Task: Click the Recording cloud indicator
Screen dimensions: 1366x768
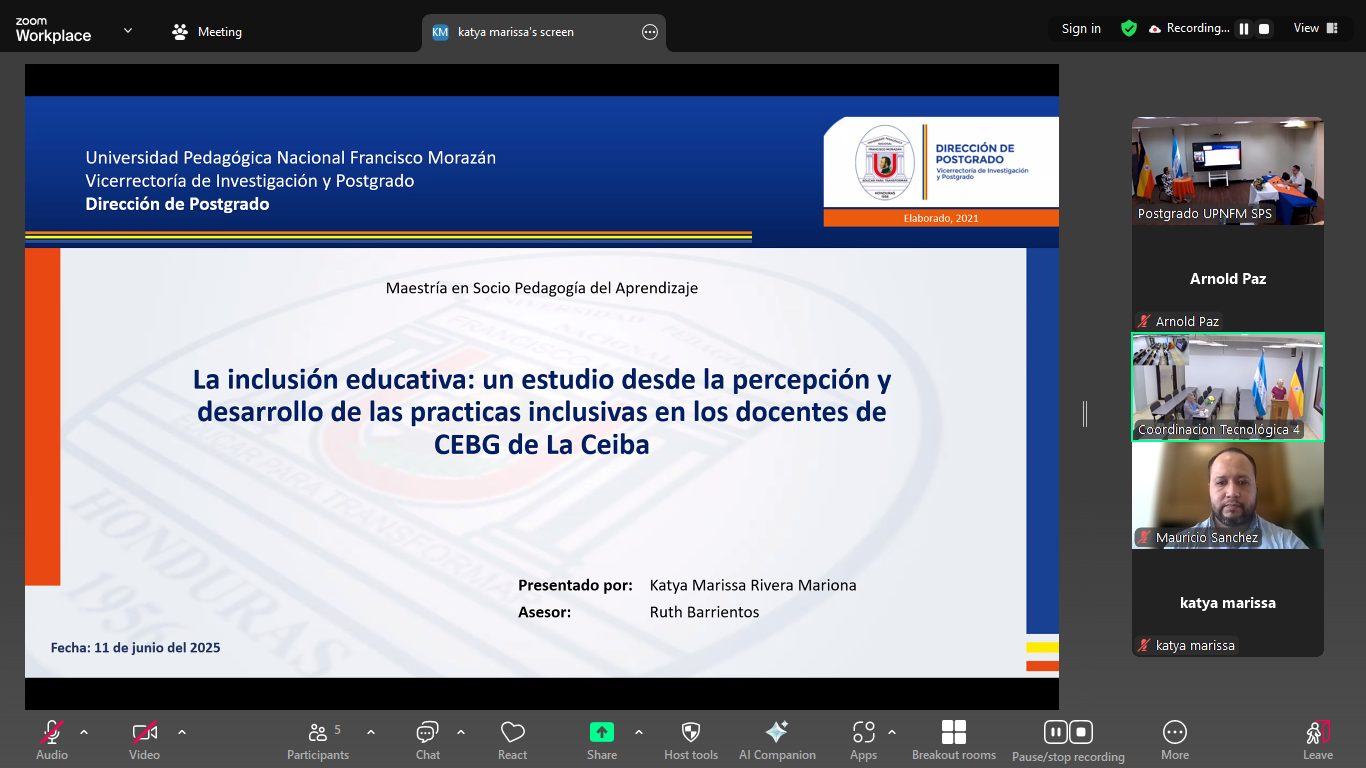Action: (x=1189, y=29)
